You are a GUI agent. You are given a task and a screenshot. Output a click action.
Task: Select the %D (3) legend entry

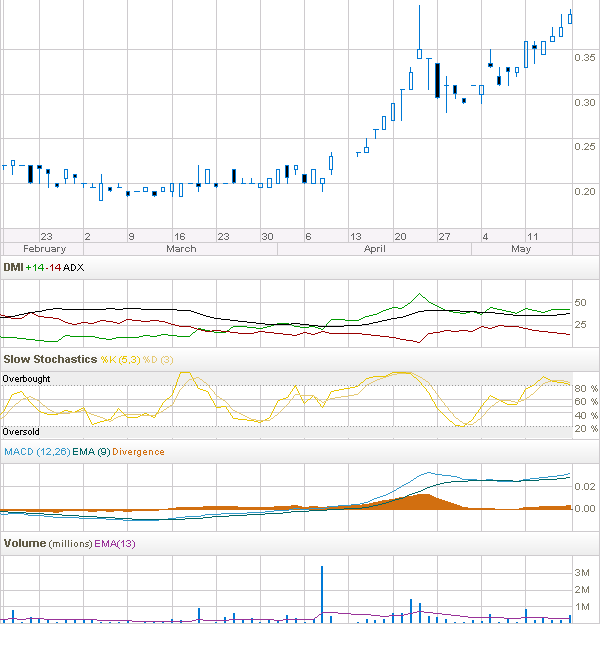[156, 359]
